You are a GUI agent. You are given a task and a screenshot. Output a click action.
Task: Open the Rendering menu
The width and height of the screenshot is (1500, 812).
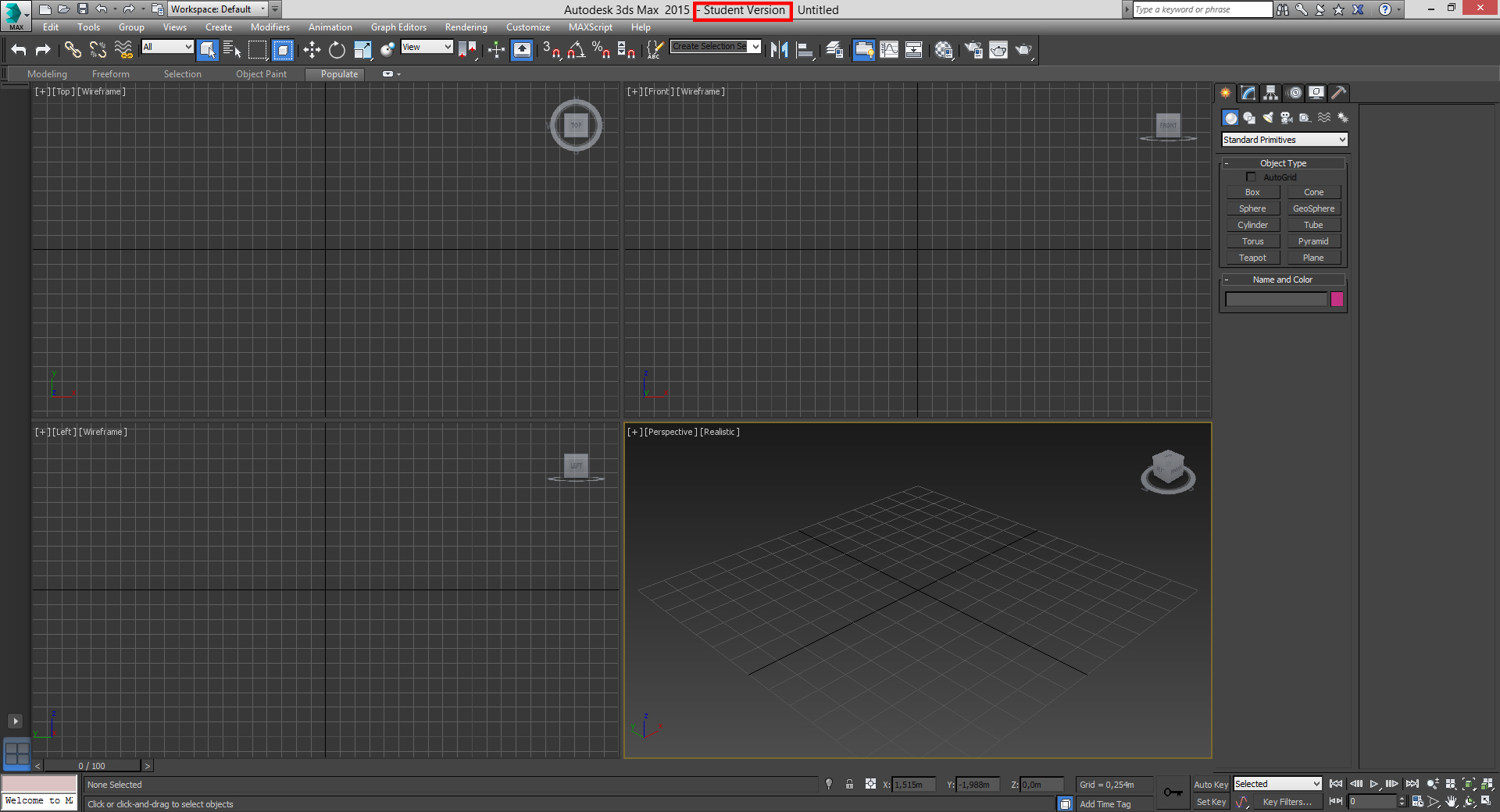tap(466, 27)
